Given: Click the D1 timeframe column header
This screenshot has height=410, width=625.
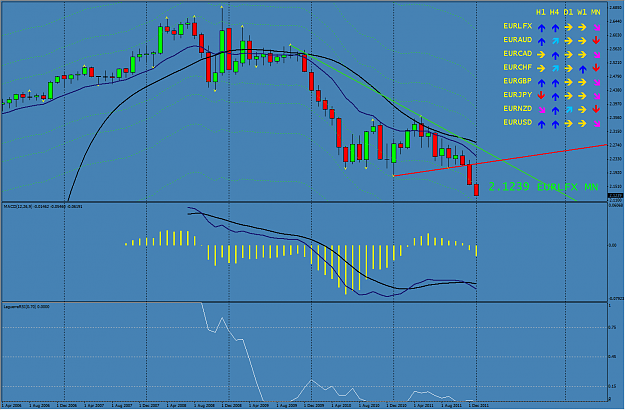Looking at the screenshot, I should tap(568, 13).
